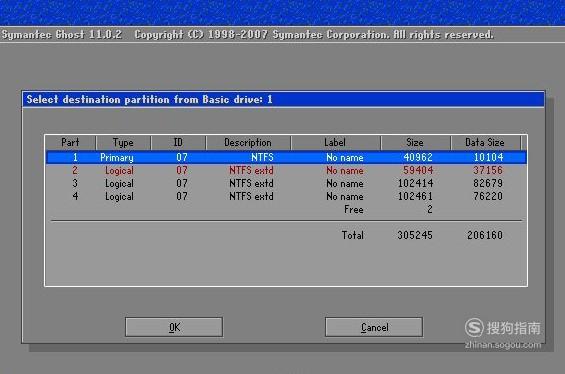This screenshot has height=374, width=565.
Task: Click data size value 37156
Action: (488, 170)
